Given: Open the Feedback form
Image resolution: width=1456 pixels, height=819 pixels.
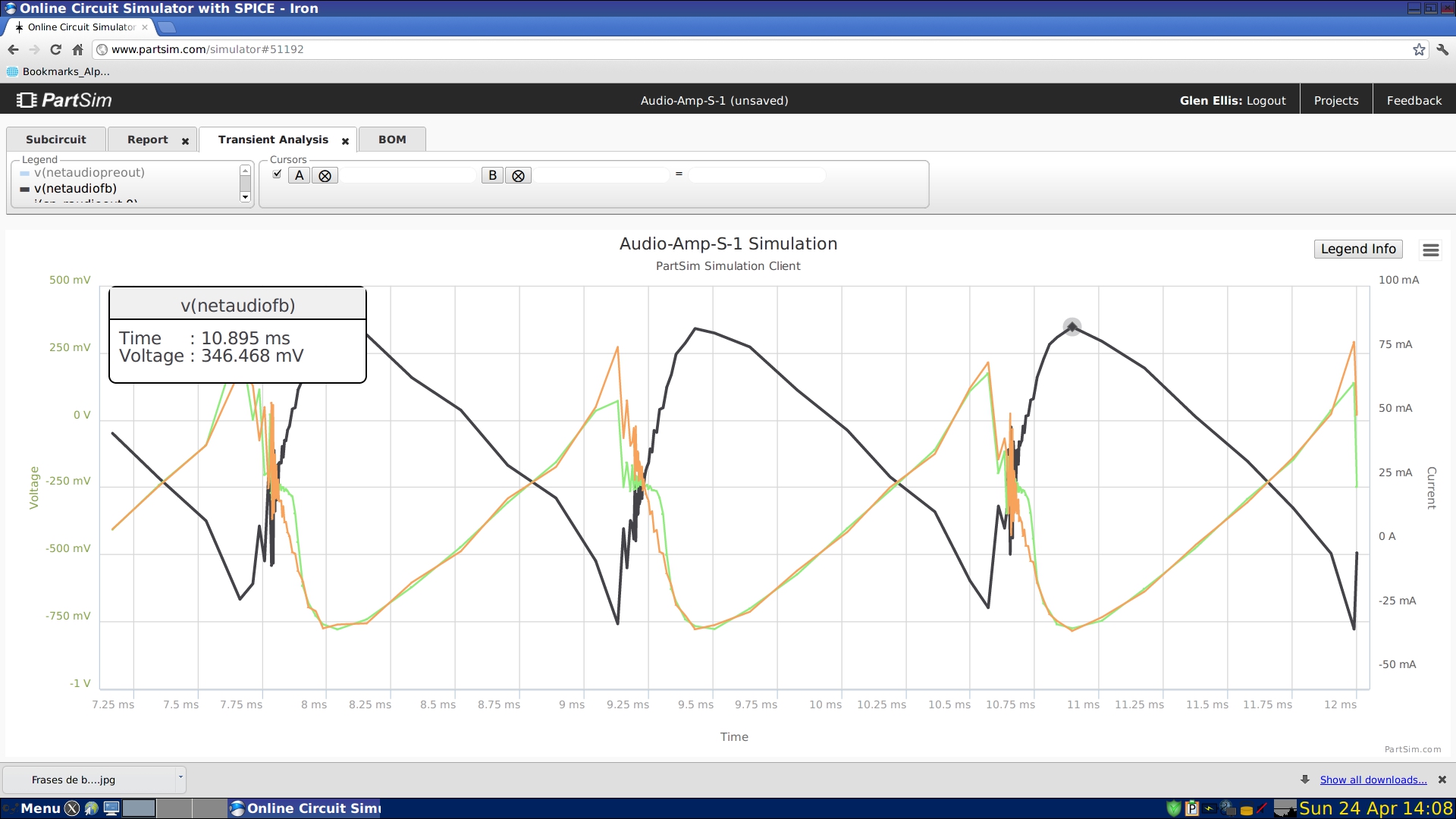Looking at the screenshot, I should tap(1414, 100).
